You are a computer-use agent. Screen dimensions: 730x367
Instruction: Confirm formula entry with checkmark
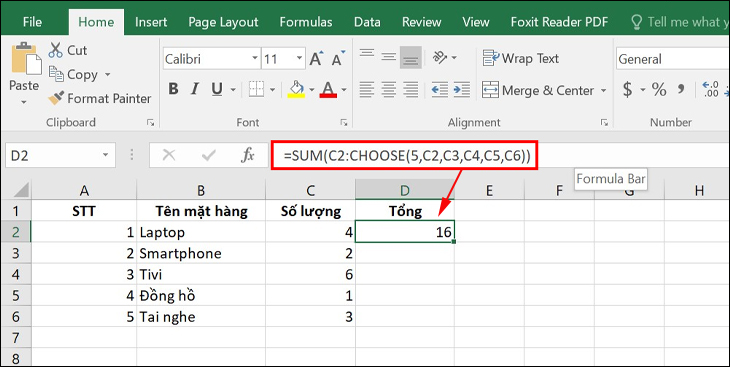(208, 155)
